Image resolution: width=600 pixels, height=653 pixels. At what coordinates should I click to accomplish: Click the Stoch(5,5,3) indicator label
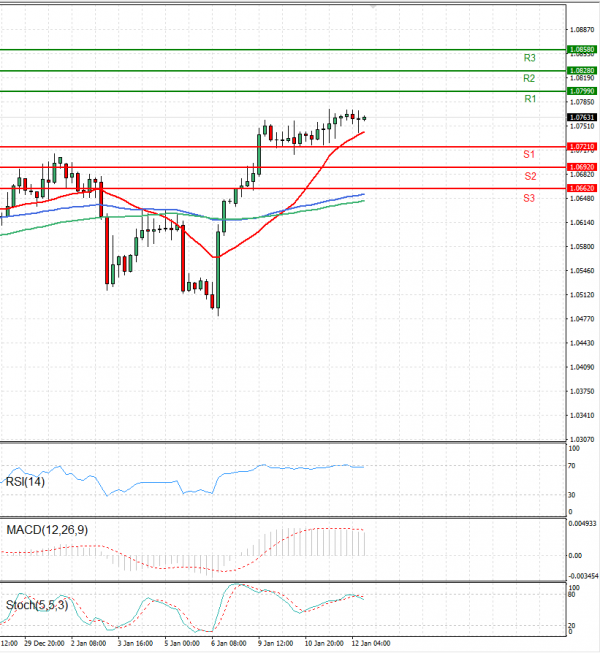coord(37,605)
